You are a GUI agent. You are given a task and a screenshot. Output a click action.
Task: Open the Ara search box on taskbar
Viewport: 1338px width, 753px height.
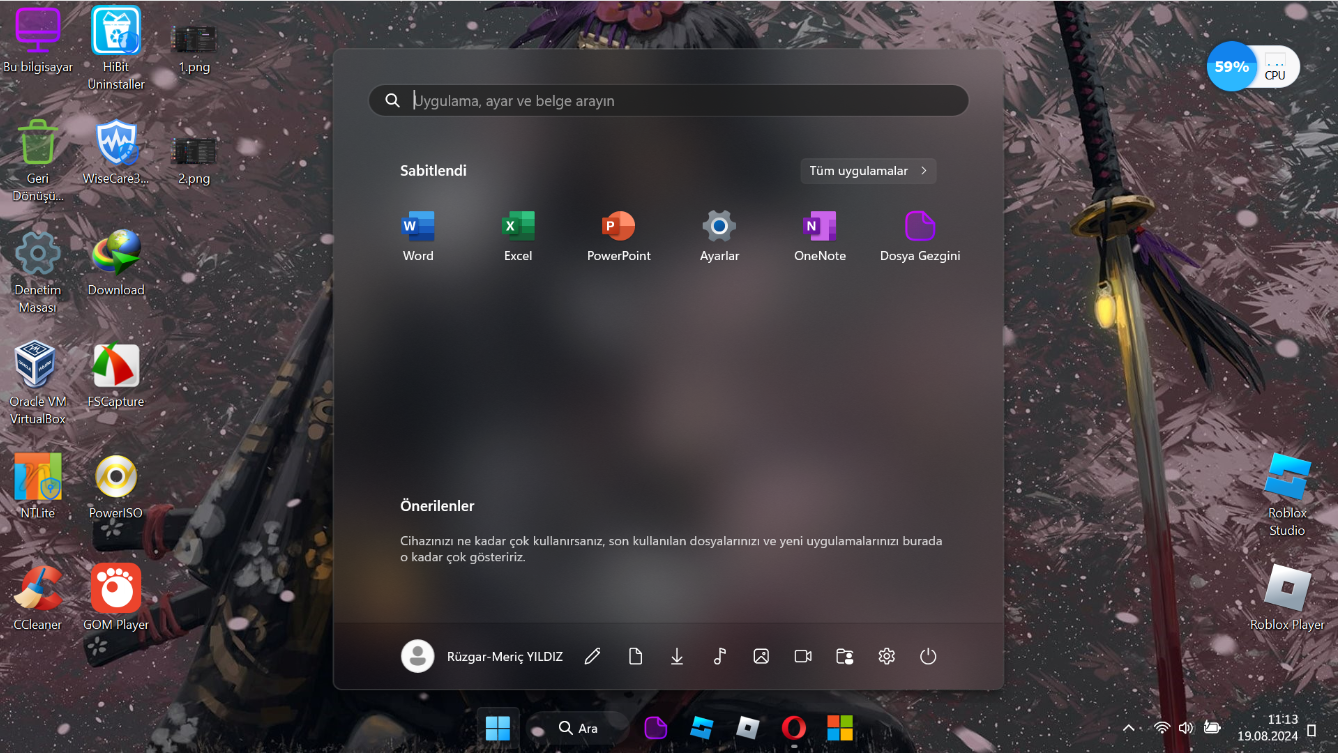click(x=579, y=728)
